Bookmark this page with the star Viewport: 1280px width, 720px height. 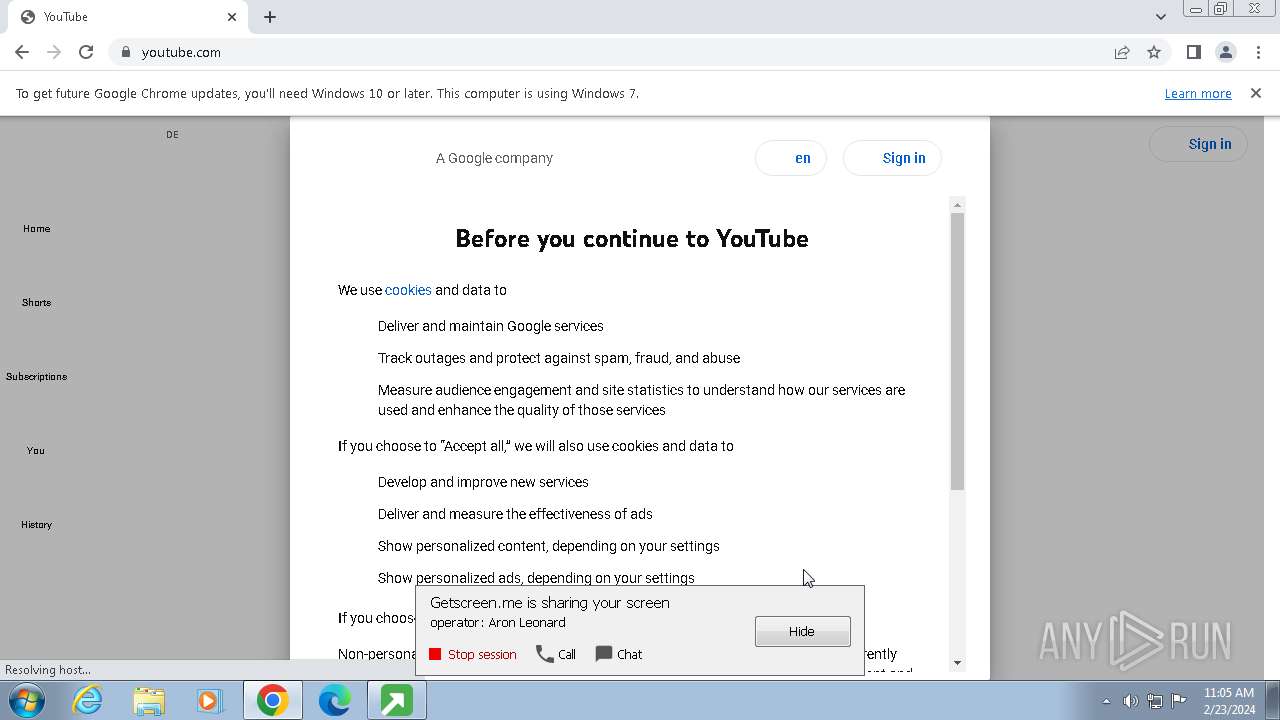[x=1154, y=52]
